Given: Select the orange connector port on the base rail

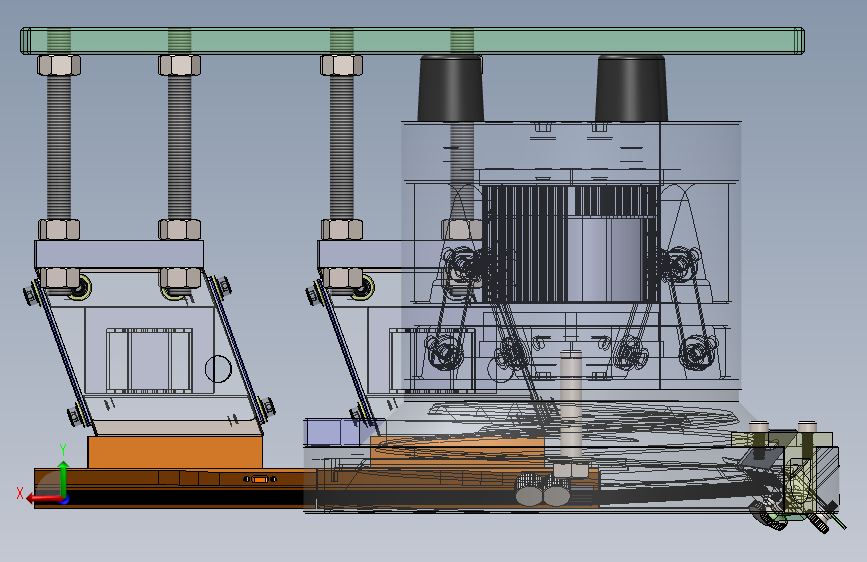Looking at the screenshot, I should pos(260,479).
